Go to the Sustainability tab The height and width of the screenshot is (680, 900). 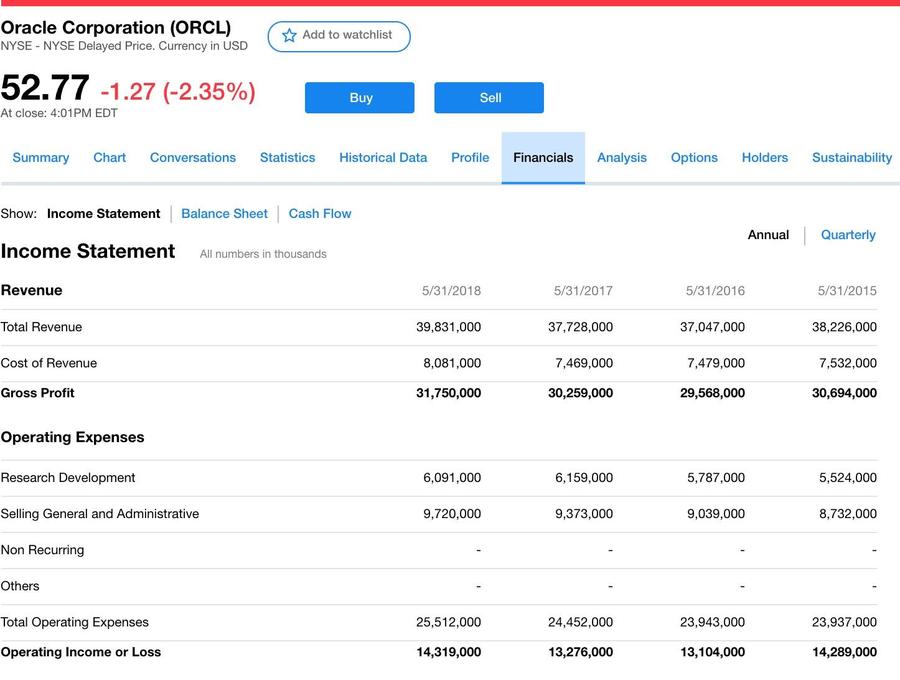point(852,158)
